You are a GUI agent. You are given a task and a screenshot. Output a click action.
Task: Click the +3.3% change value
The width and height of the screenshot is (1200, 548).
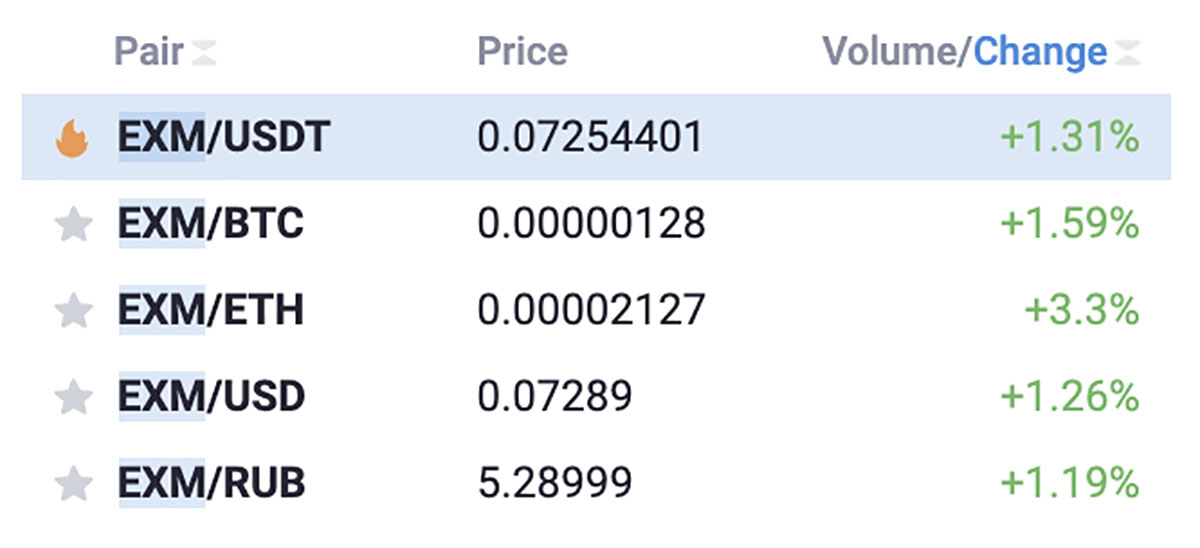coord(1082,311)
